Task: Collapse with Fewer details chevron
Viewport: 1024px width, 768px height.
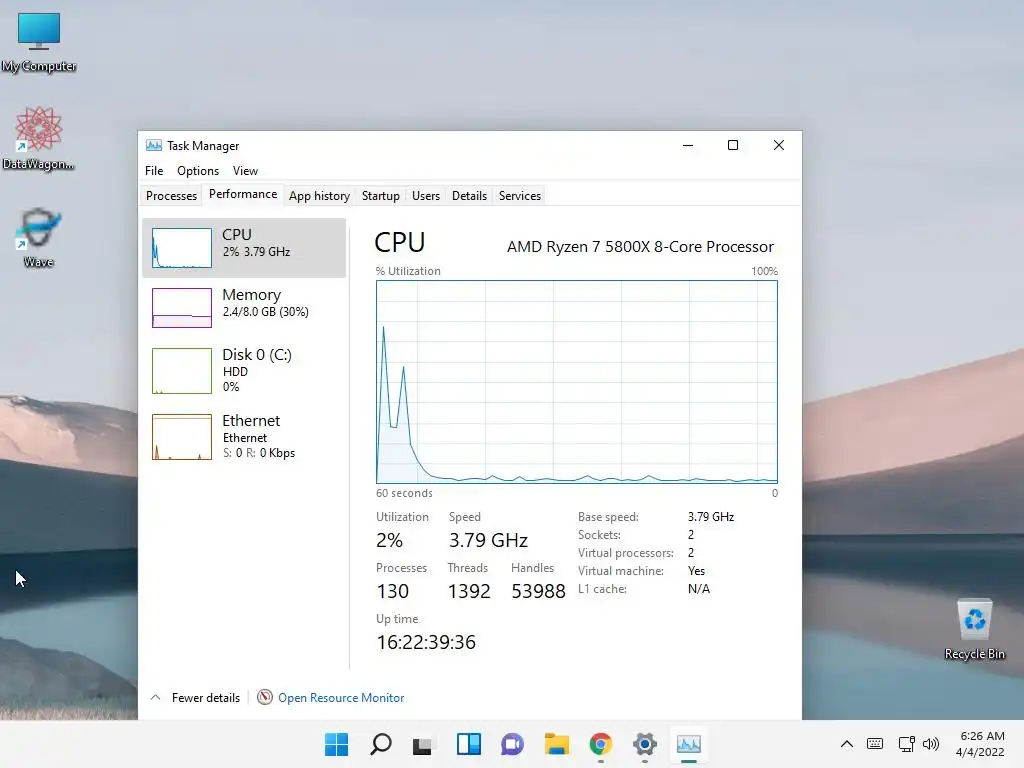Action: point(155,697)
